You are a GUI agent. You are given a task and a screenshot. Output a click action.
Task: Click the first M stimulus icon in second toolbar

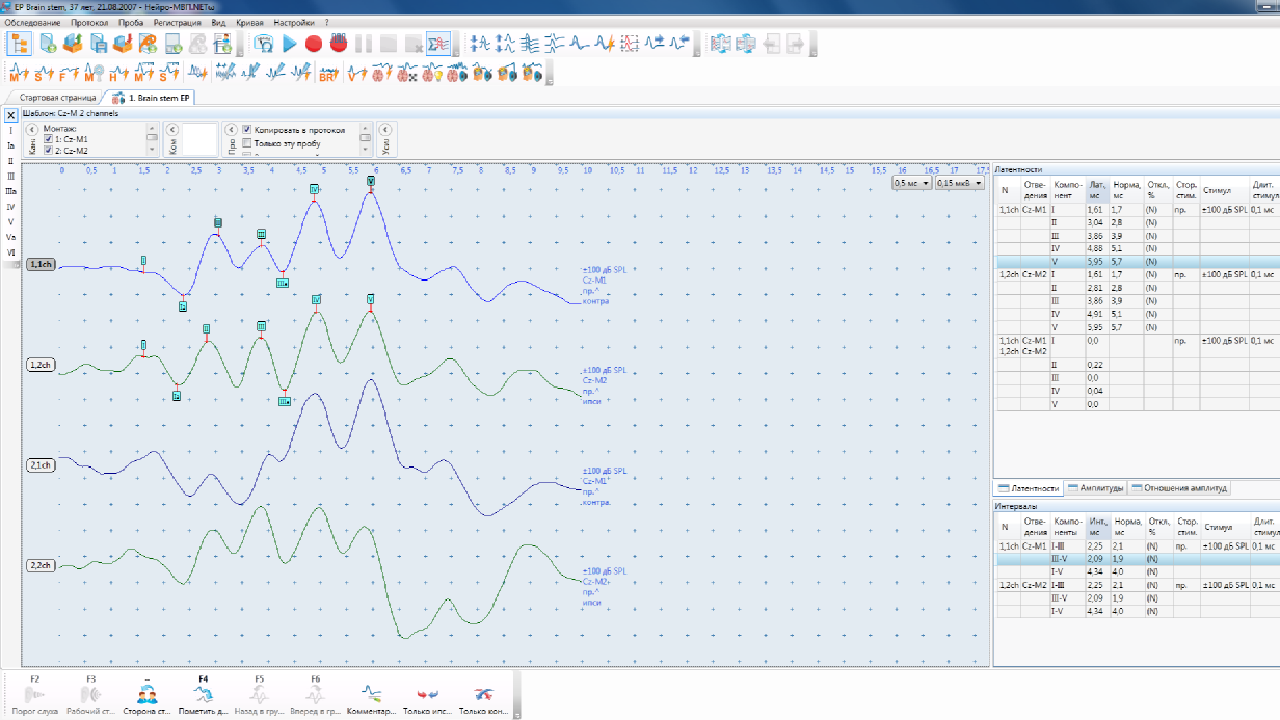pyautogui.click(x=19, y=72)
